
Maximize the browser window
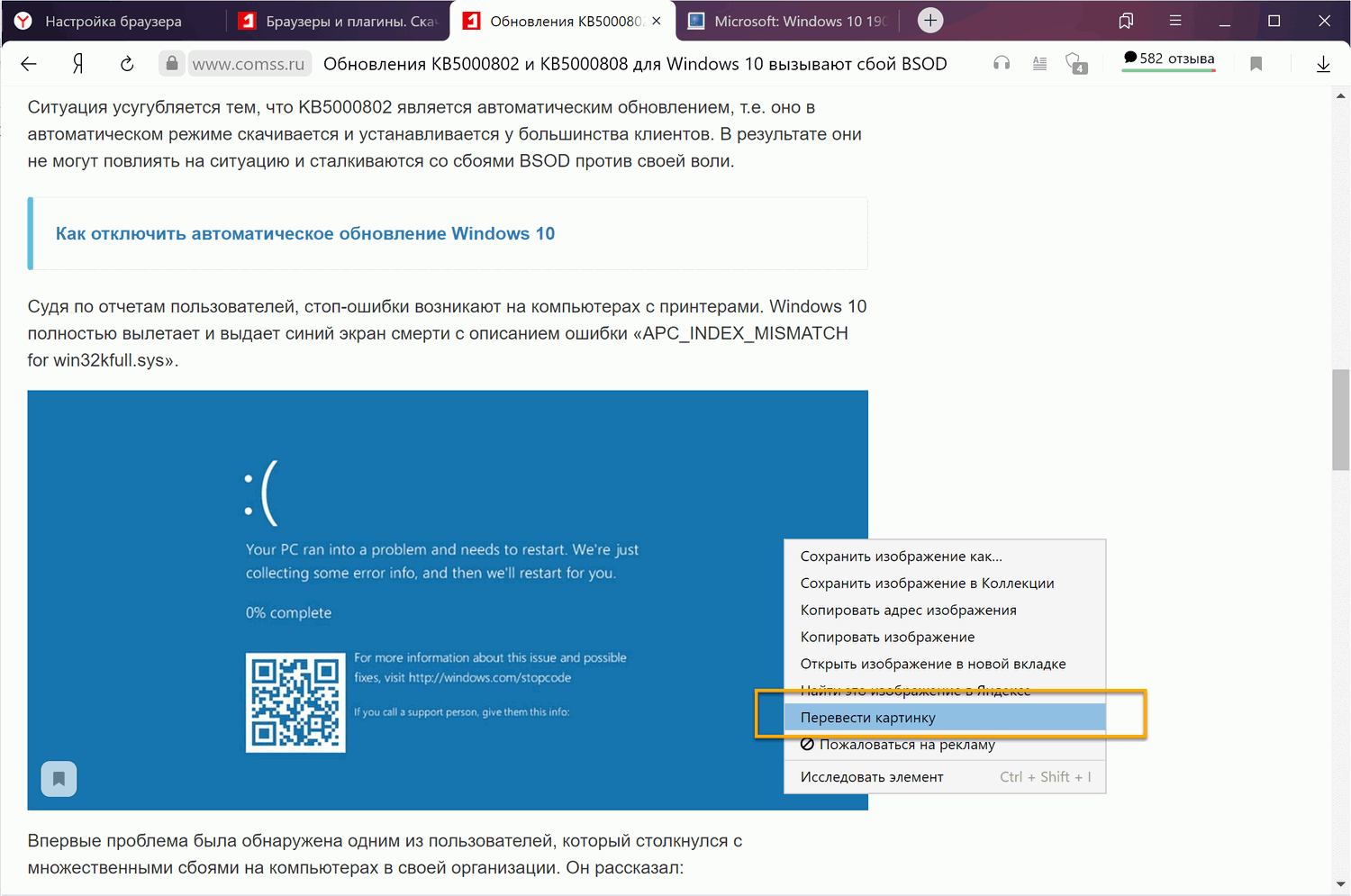[x=1274, y=21]
